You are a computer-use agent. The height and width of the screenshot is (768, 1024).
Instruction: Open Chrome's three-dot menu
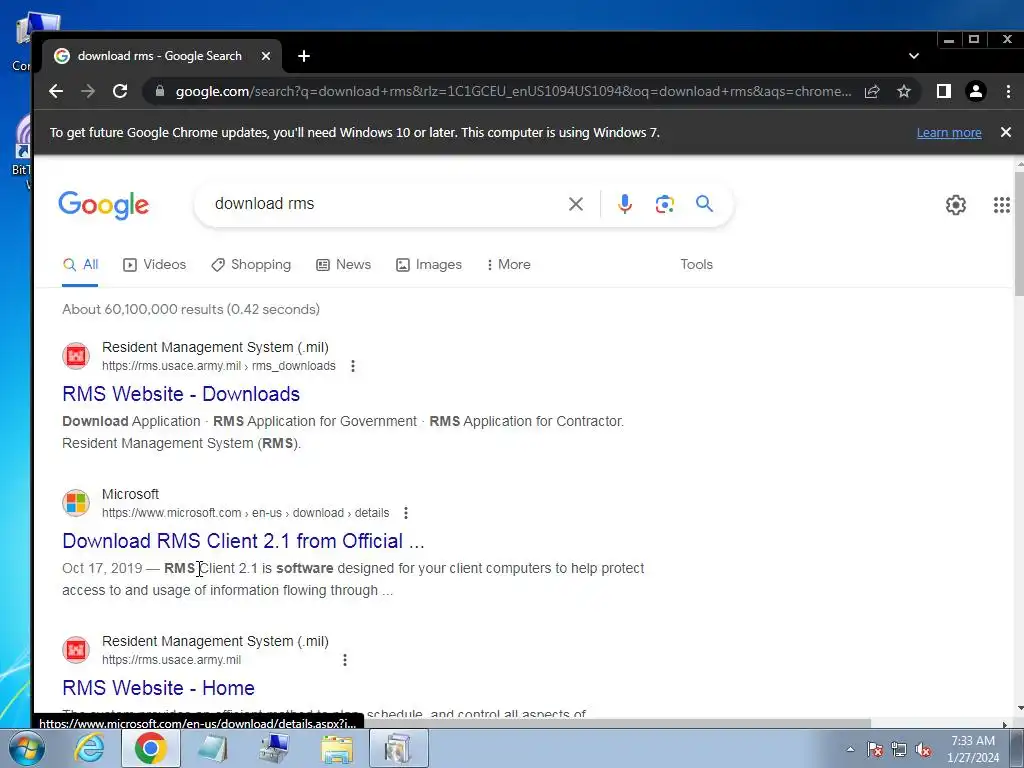pyautogui.click(x=1008, y=91)
